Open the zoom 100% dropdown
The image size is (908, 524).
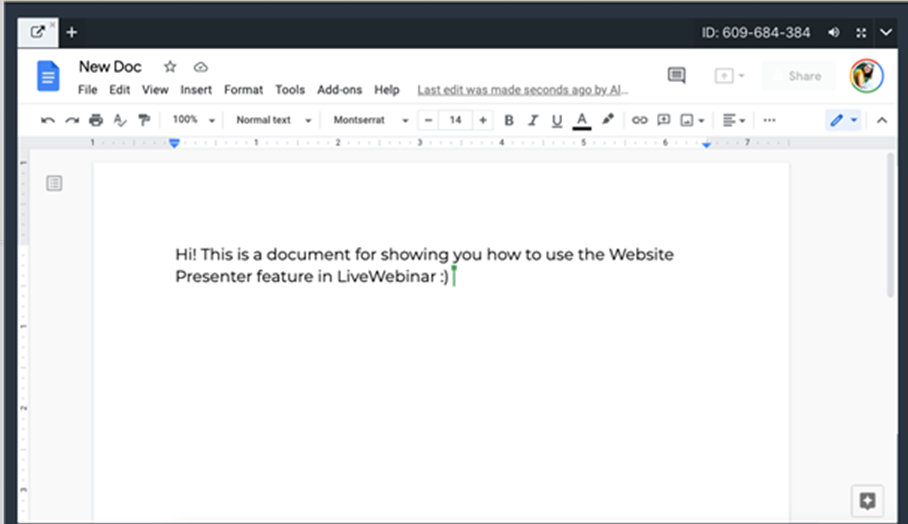point(193,120)
